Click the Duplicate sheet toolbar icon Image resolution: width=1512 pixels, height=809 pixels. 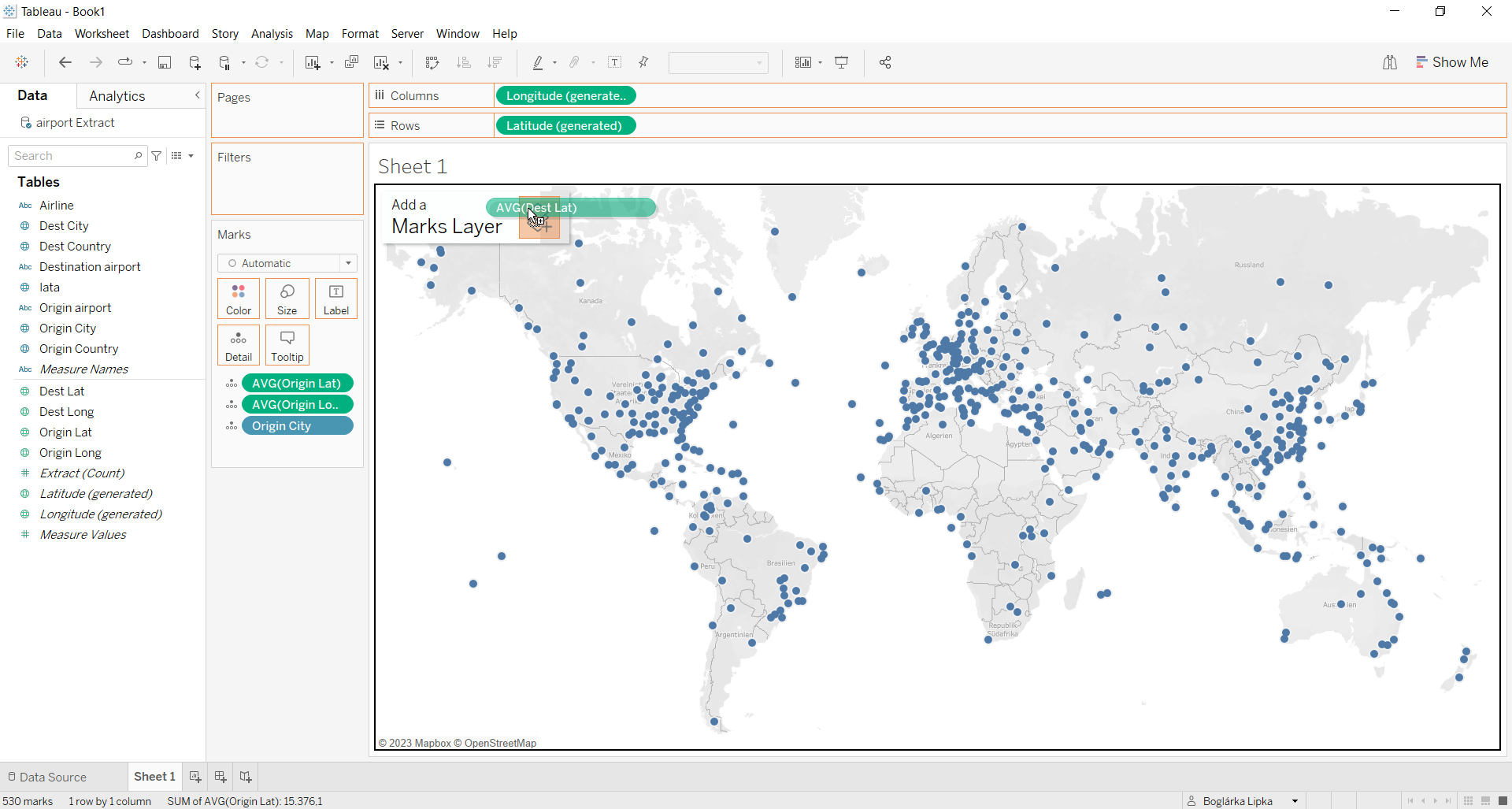click(x=351, y=63)
